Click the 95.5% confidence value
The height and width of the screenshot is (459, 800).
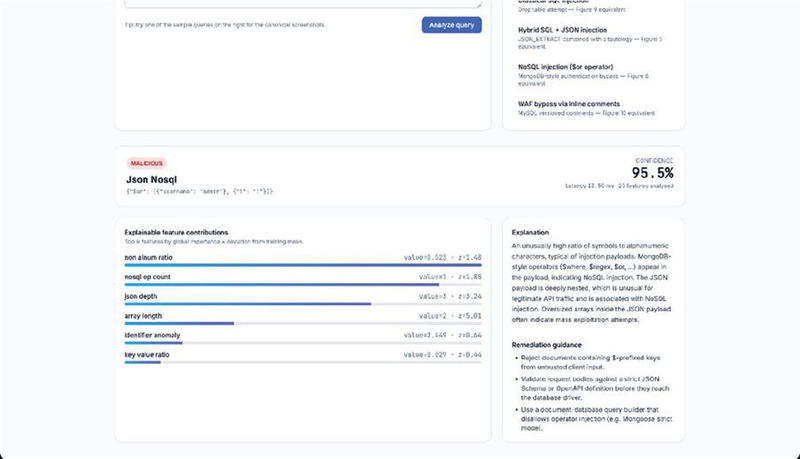click(653, 173)
